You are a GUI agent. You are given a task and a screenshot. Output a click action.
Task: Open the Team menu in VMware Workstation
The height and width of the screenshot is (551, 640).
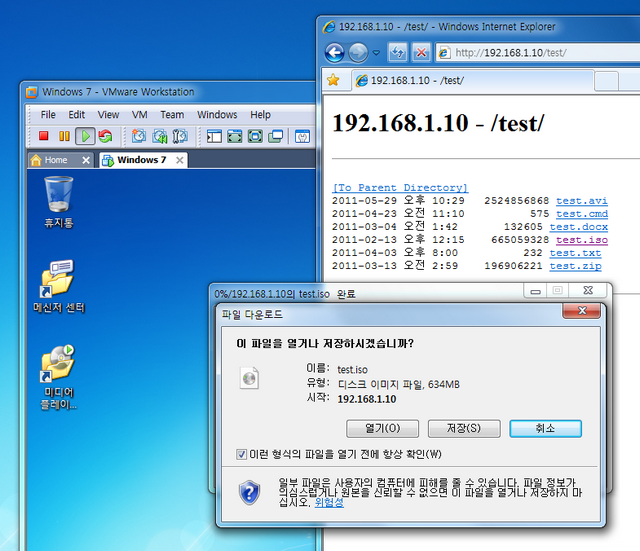tap(172, 115)
